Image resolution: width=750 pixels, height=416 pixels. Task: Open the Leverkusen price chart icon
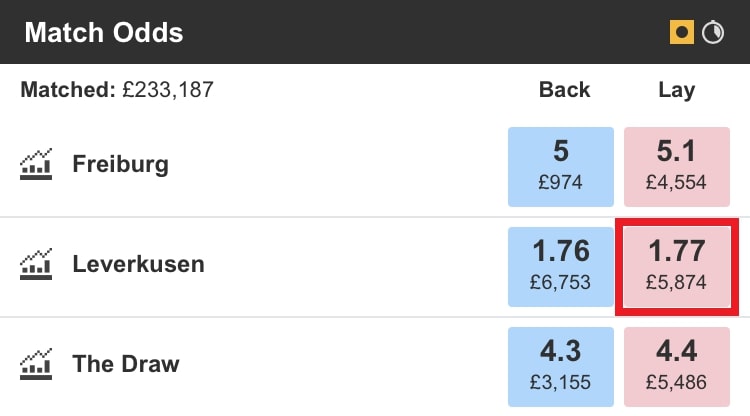tap(36, 264)
